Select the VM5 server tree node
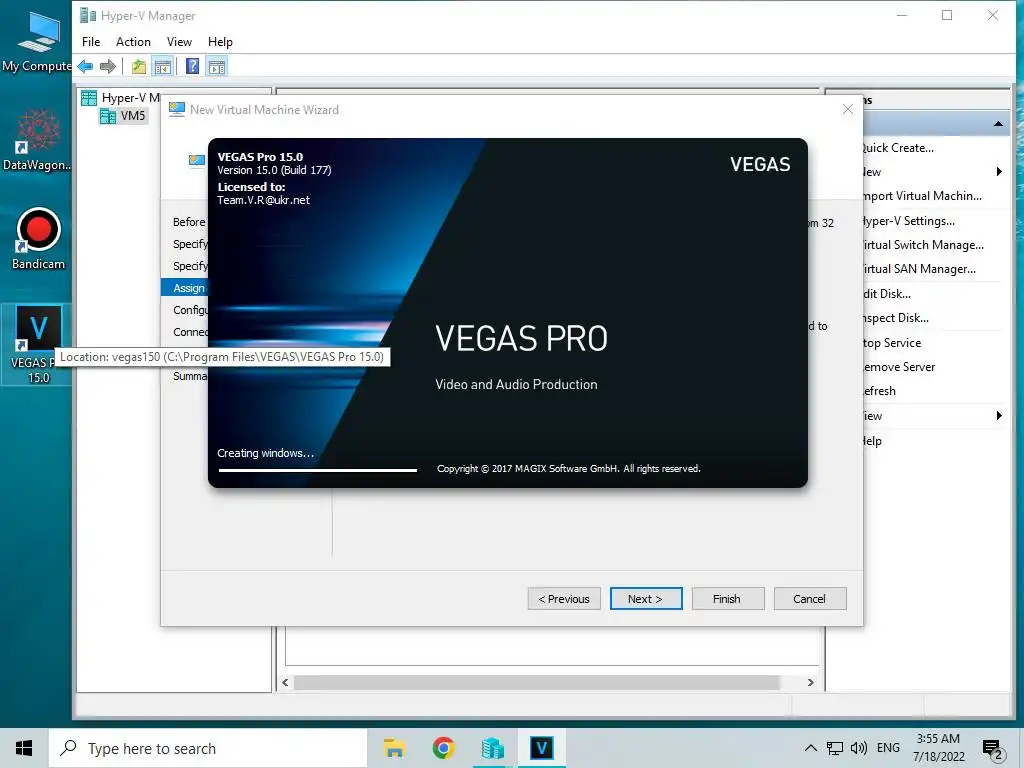The height and width of the screenshot is (768, 1024). (124, 116)
